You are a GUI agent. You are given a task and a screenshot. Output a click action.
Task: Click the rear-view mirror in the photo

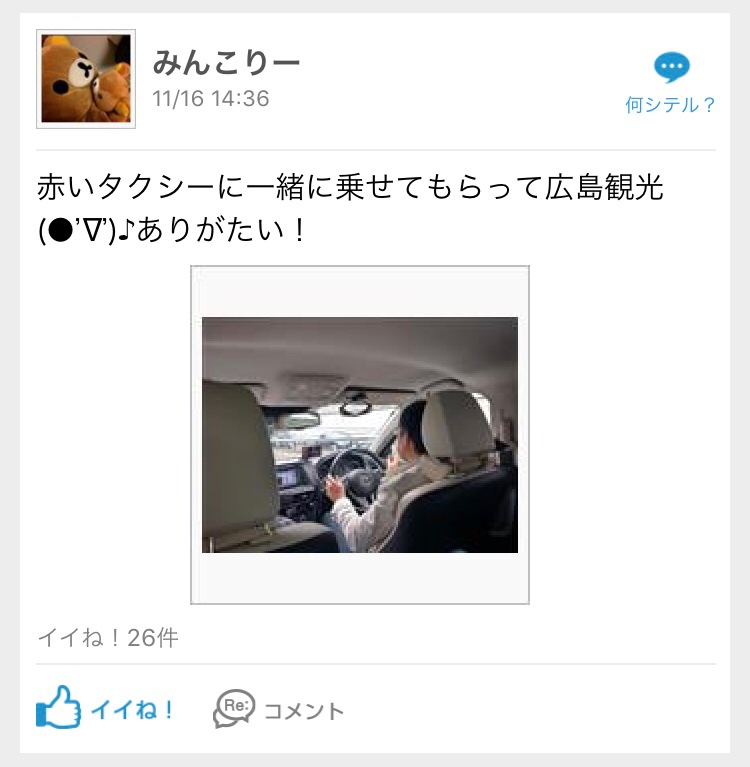(x=355, y=406)
